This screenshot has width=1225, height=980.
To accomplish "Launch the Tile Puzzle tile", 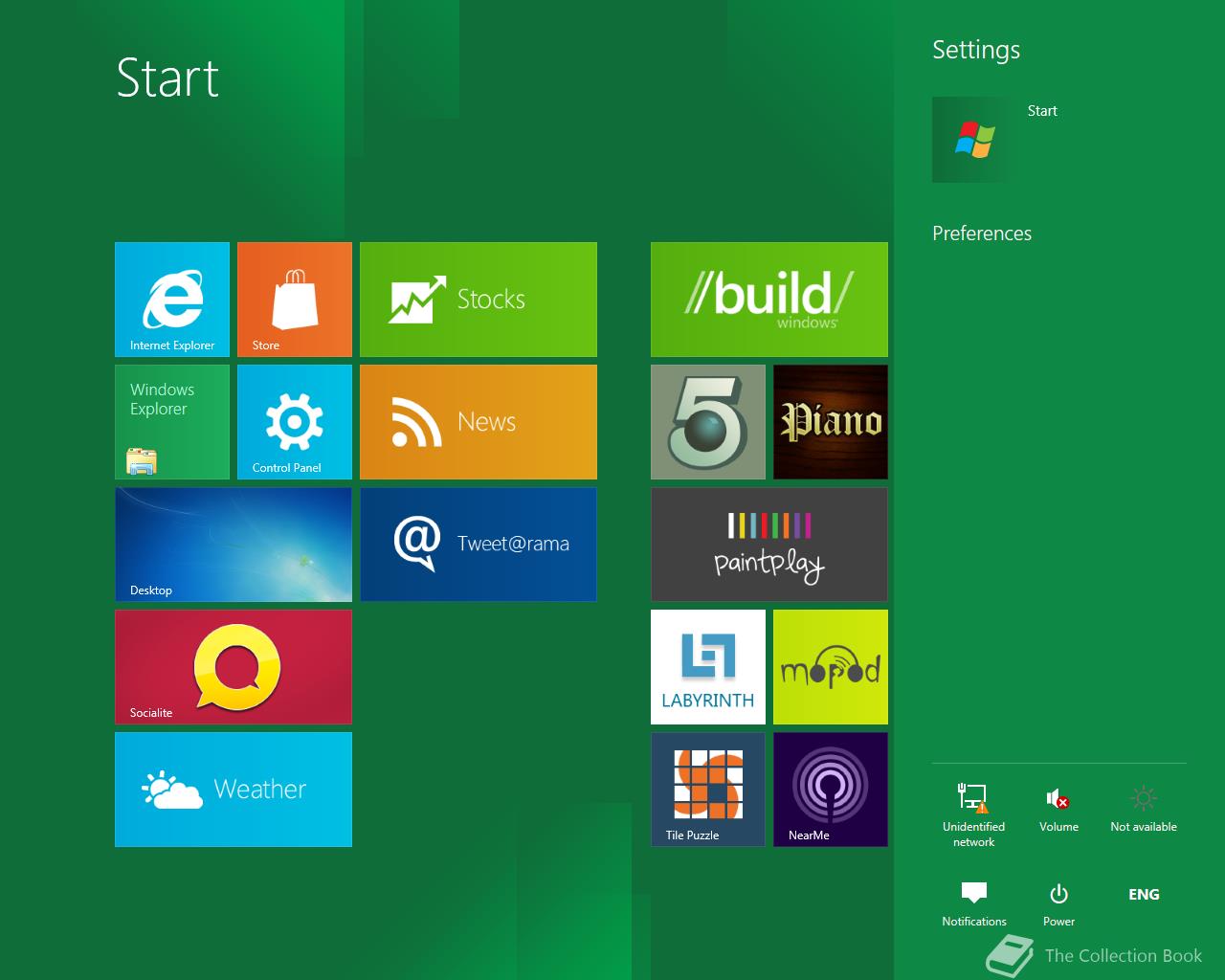I will [708, 790].
